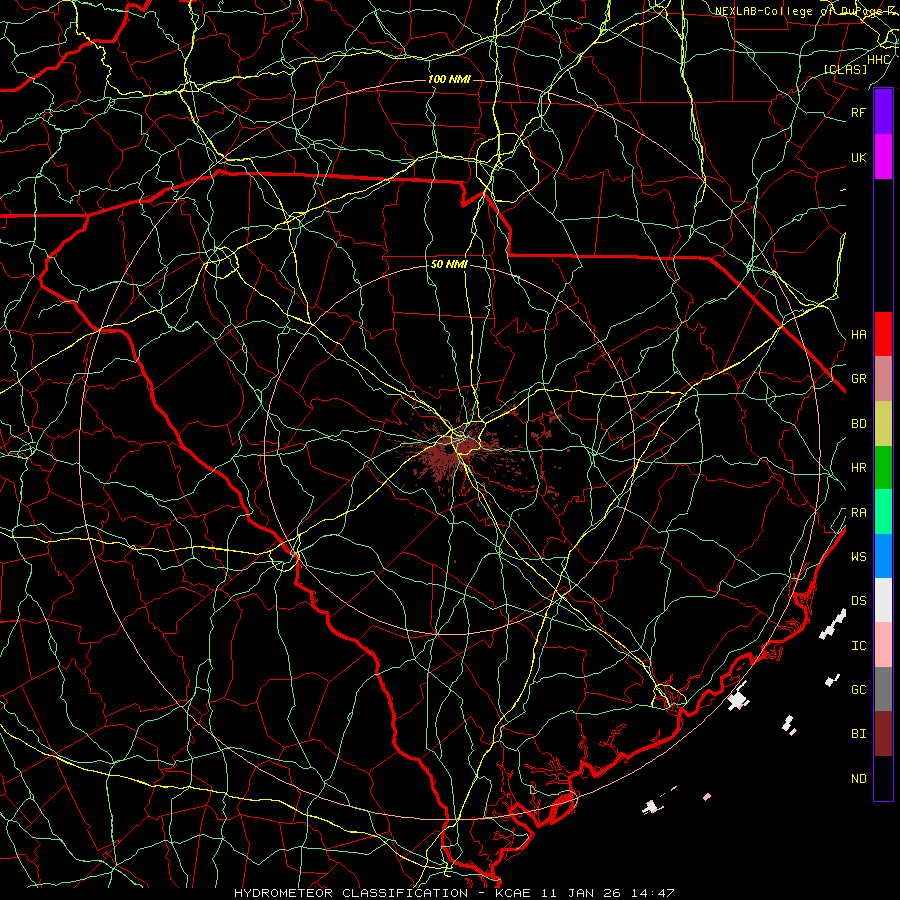The image size is (900, 900).
Task: Click the "UK" legend label
Action: coord(858,158)
